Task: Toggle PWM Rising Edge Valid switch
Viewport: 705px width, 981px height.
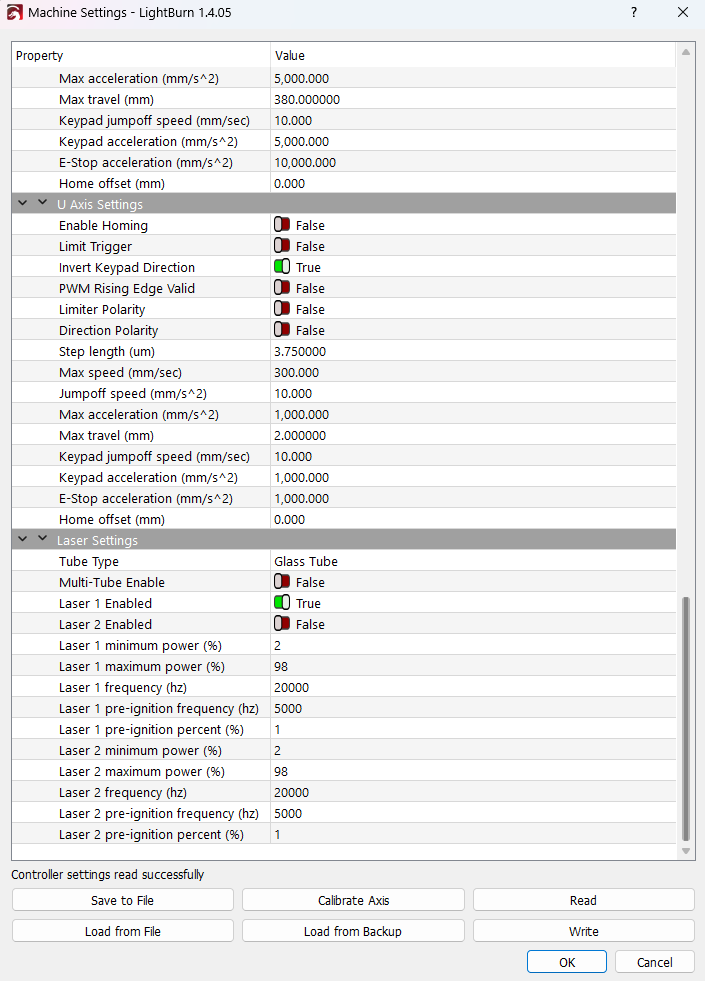Action: click(281, 288)
